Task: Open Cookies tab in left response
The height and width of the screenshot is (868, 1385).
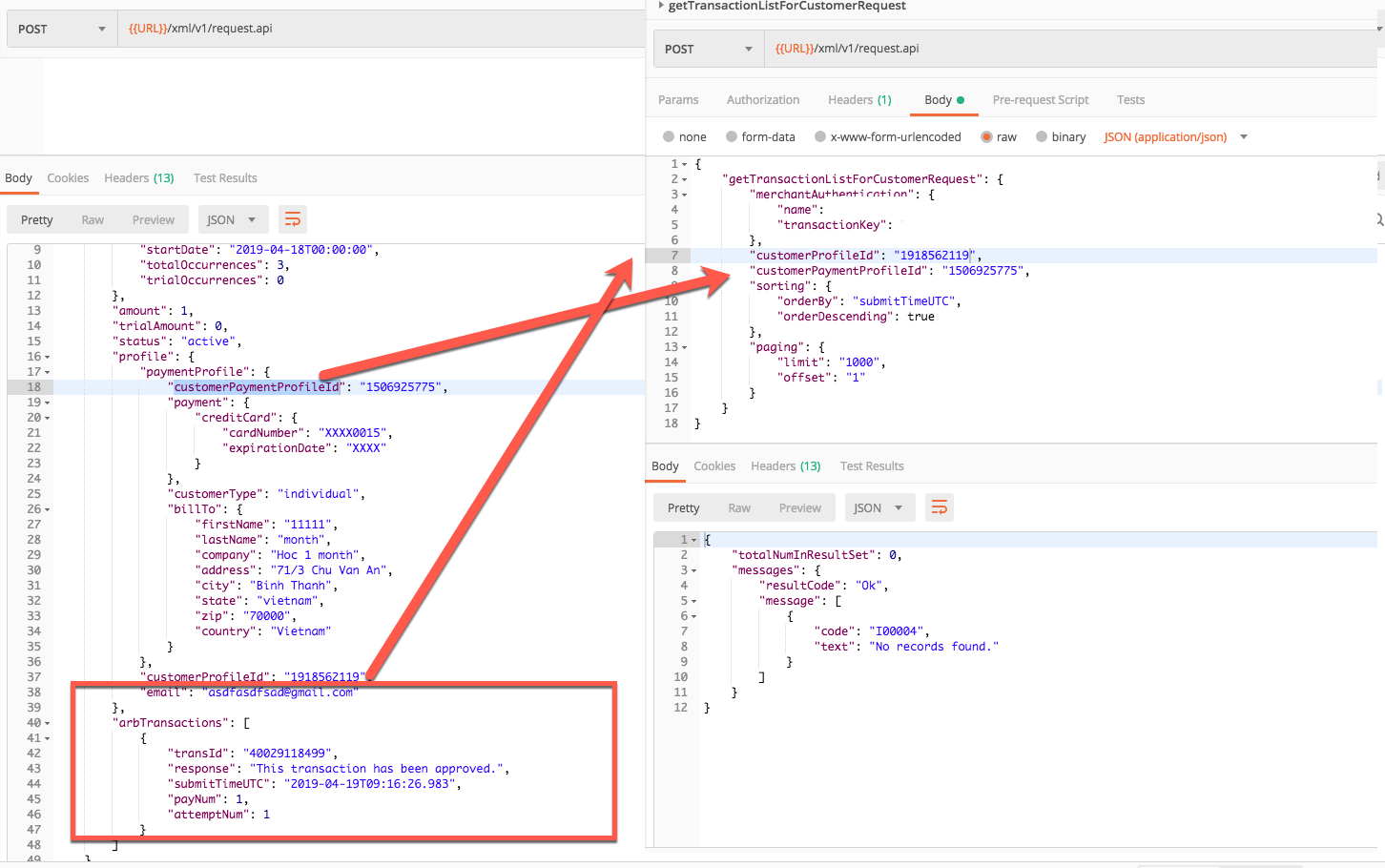Action: tap(68, 178)
